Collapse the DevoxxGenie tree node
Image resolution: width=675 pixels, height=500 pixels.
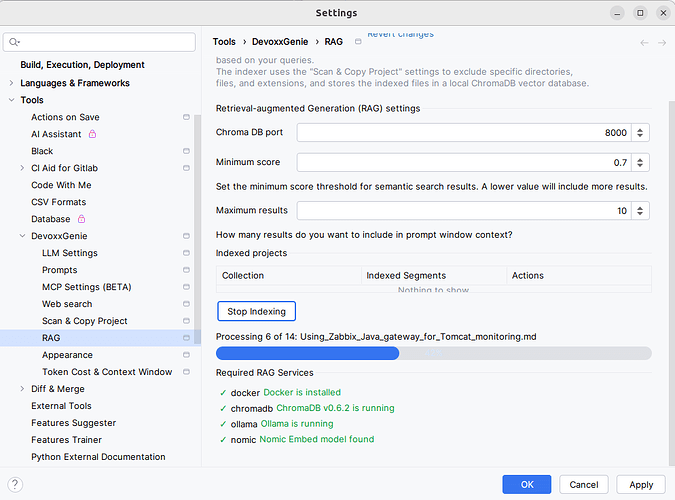point(23,236)
